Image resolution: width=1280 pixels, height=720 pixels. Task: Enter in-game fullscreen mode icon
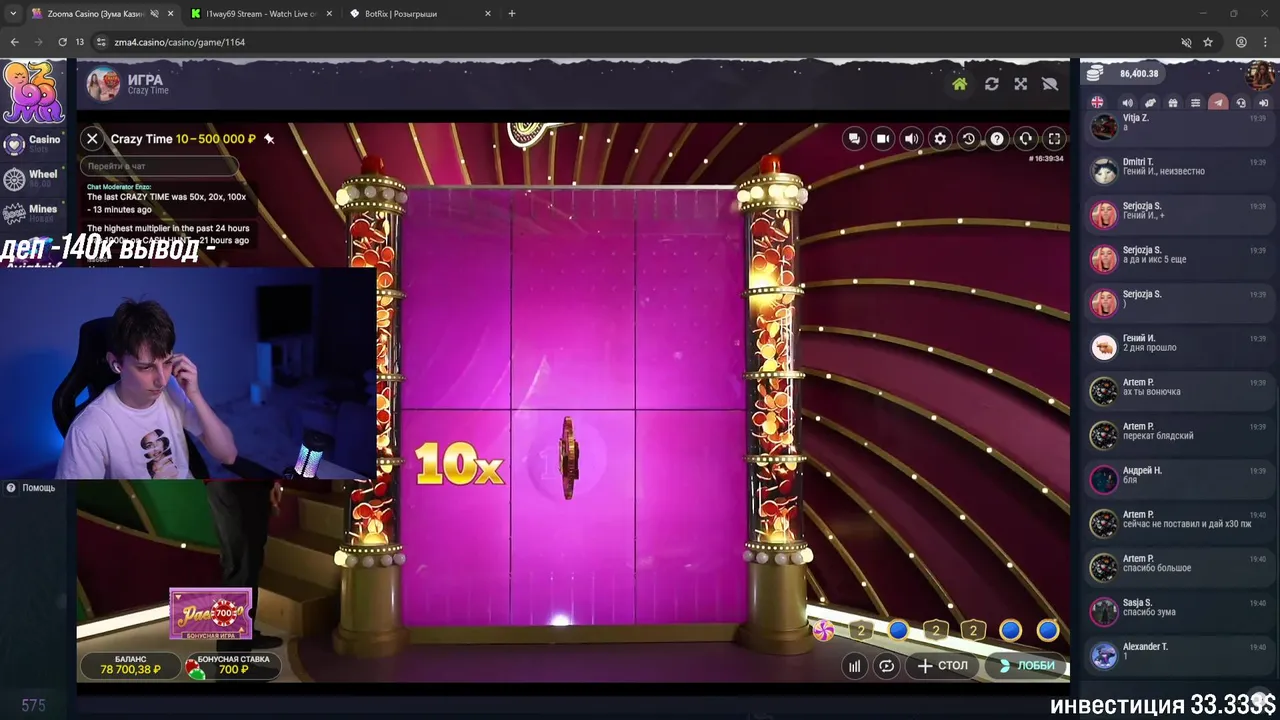coord(1054,139)
